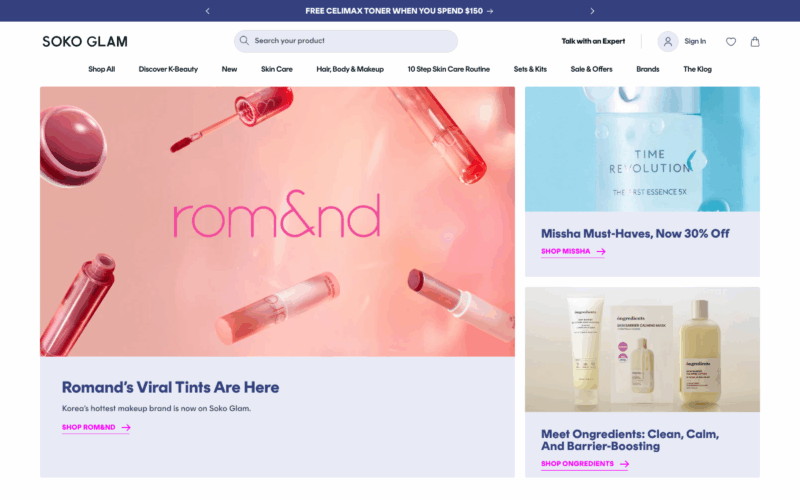Show the next announcement banner message

592,11
